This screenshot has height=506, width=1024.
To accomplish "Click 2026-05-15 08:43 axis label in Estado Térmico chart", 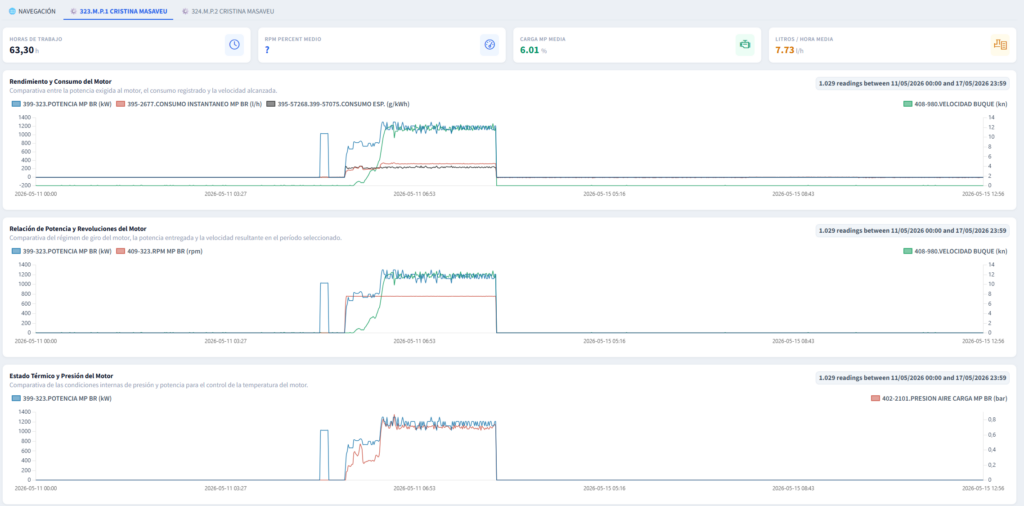I will pyautogui.click(x=793, y=488).
